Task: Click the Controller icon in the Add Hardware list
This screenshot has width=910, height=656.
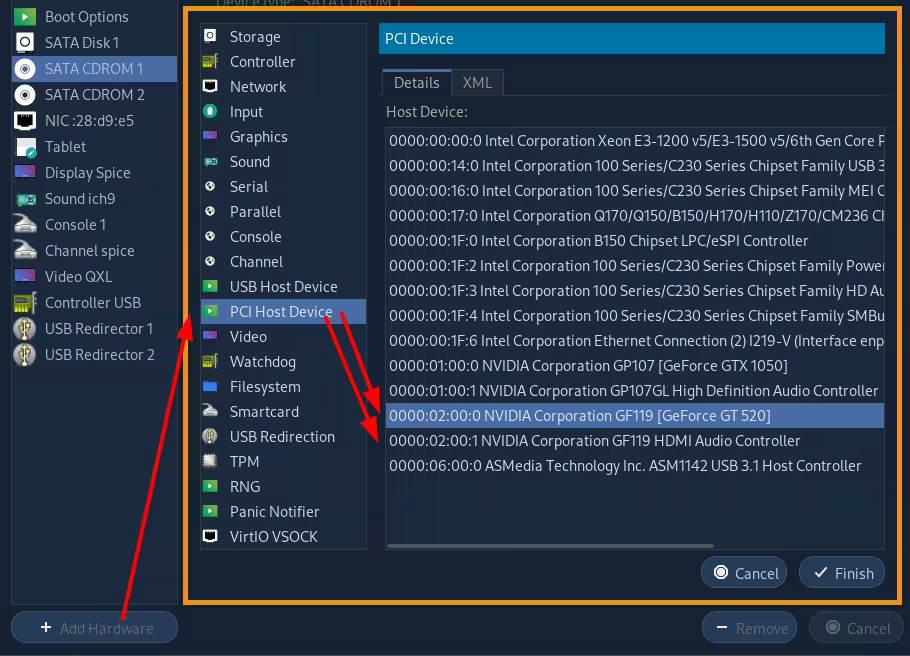Action: tap(210, 61)
